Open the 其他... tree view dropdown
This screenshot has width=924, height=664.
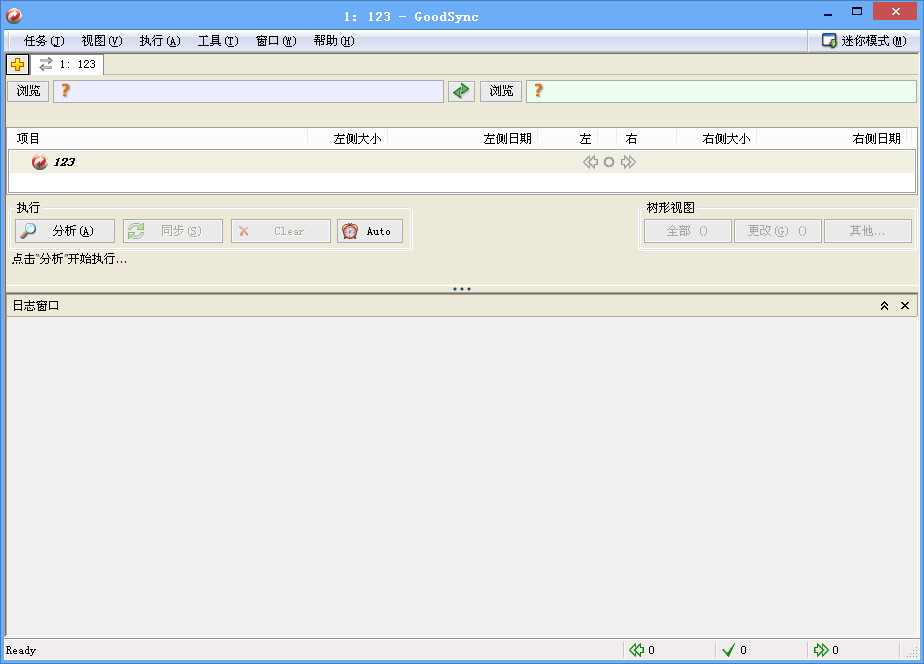(x=867, y=231)
